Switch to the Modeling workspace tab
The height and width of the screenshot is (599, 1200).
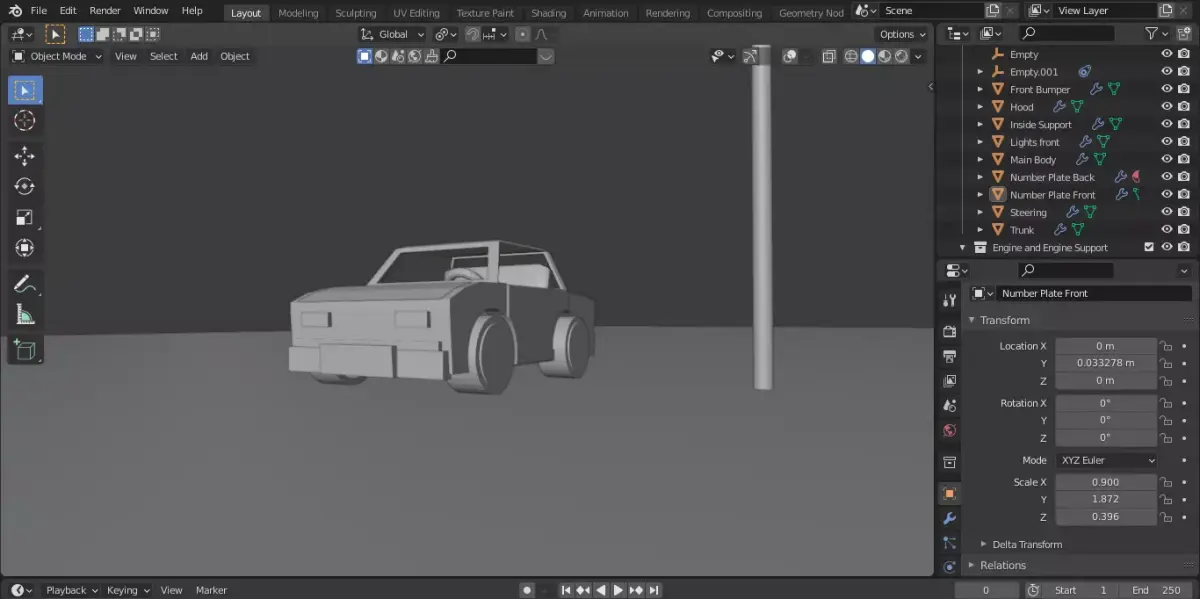click(298, 13)
